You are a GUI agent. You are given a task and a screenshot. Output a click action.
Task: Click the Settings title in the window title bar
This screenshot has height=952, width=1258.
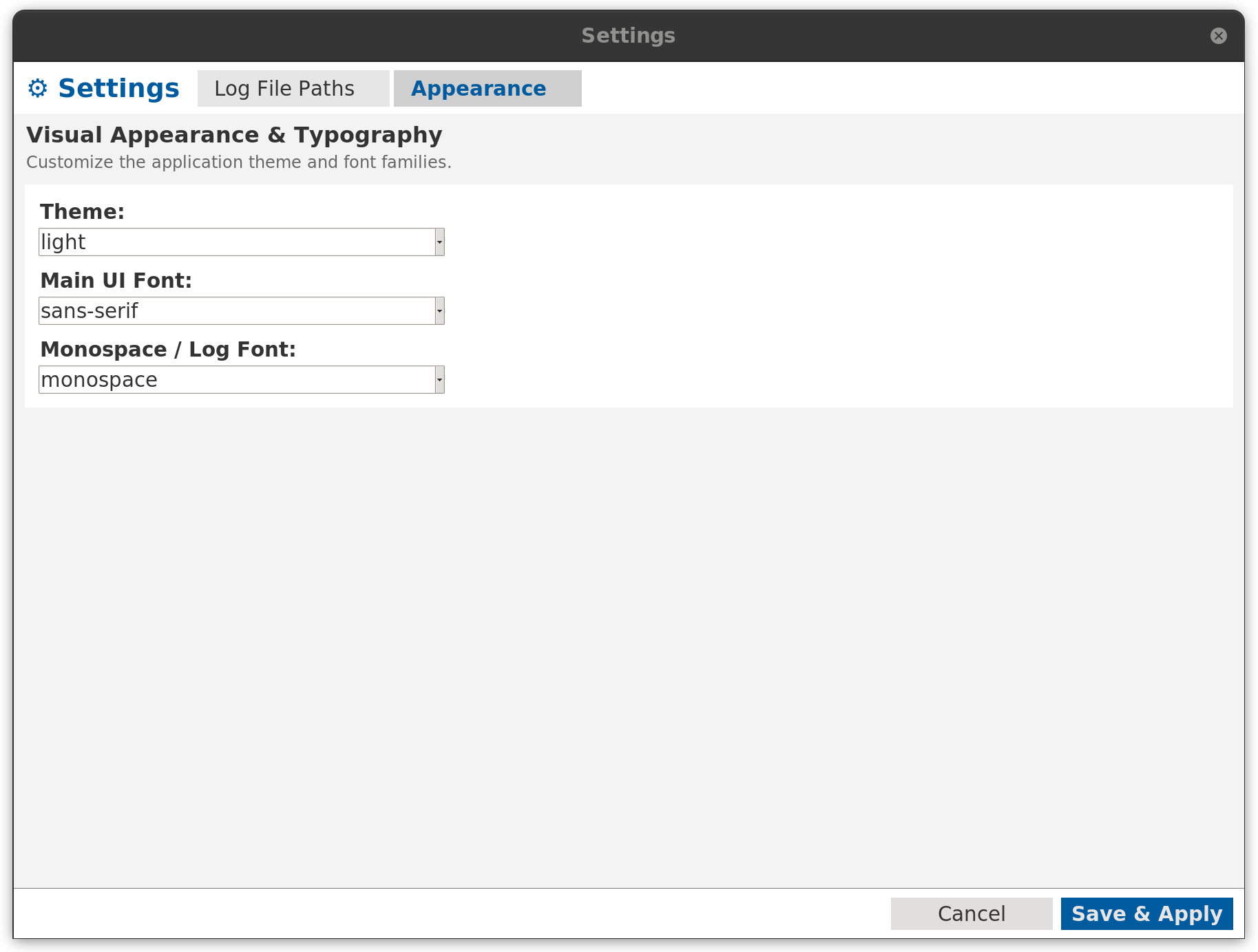point(628,36)
